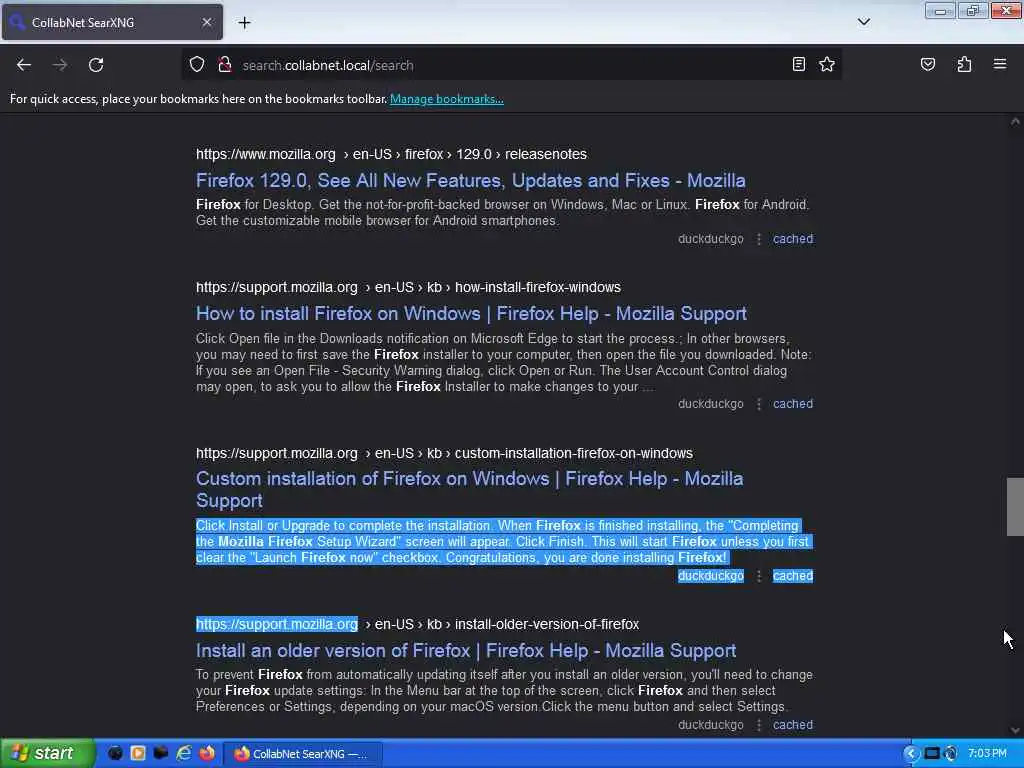Open the Windows start menu

[x=47, y=754]
